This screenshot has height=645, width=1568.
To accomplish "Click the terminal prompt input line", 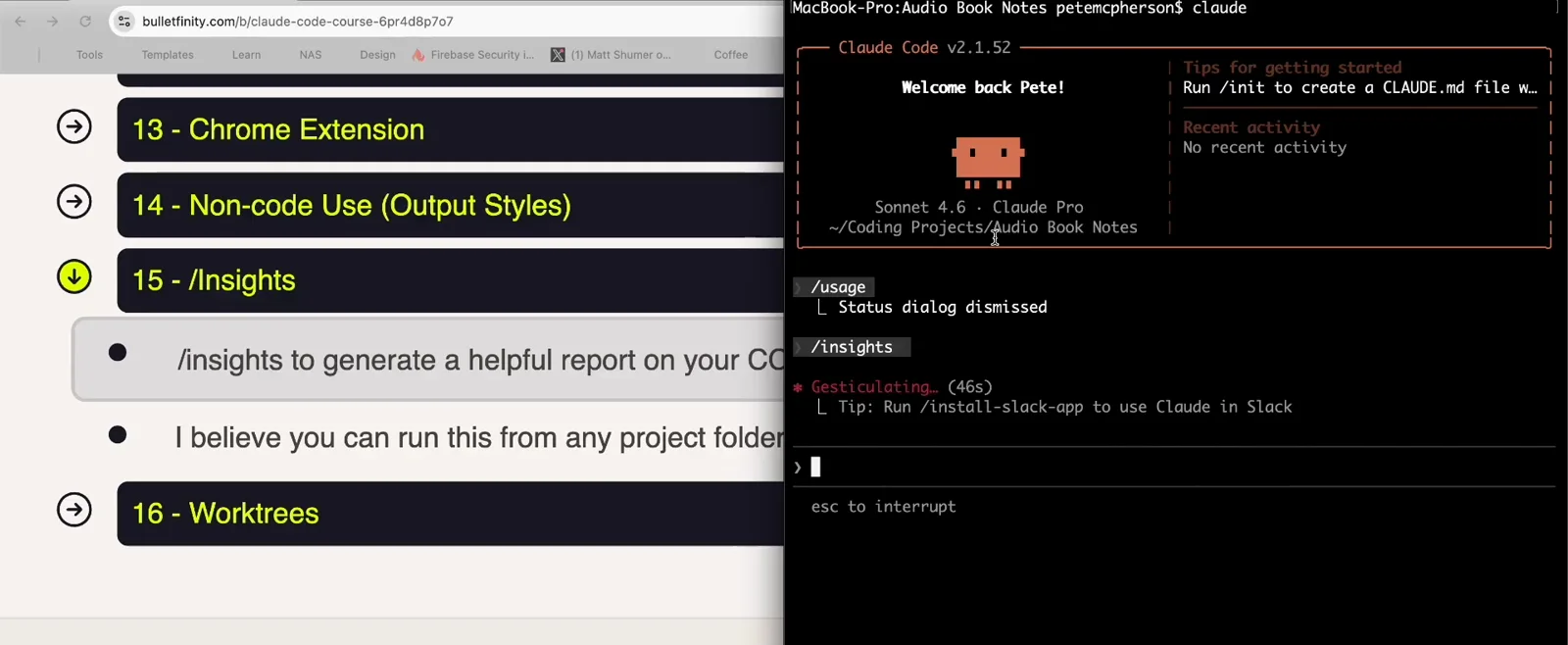I will 1174,468.
